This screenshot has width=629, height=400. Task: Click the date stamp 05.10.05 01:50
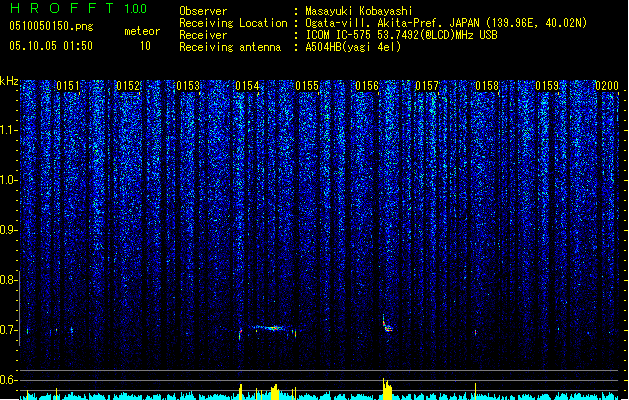(51, 46)
